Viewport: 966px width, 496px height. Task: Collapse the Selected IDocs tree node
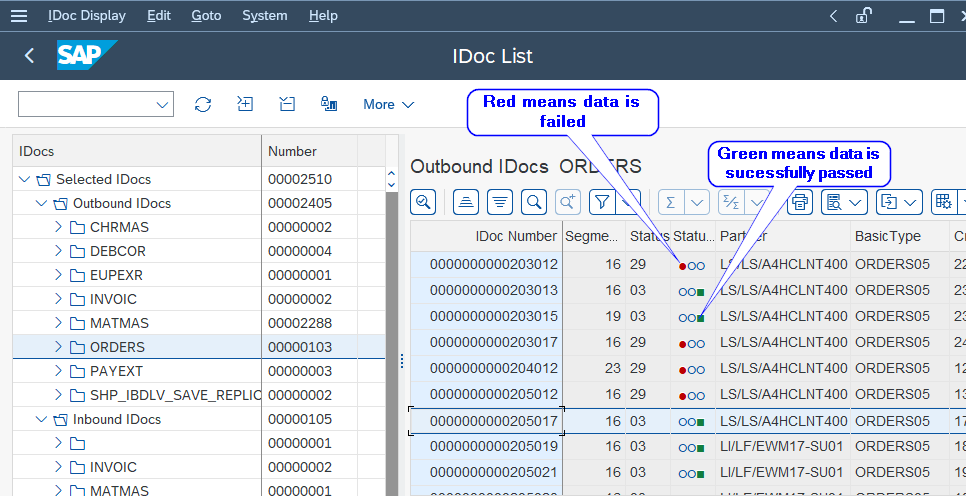pyautogui.click(x=24, y=179)
